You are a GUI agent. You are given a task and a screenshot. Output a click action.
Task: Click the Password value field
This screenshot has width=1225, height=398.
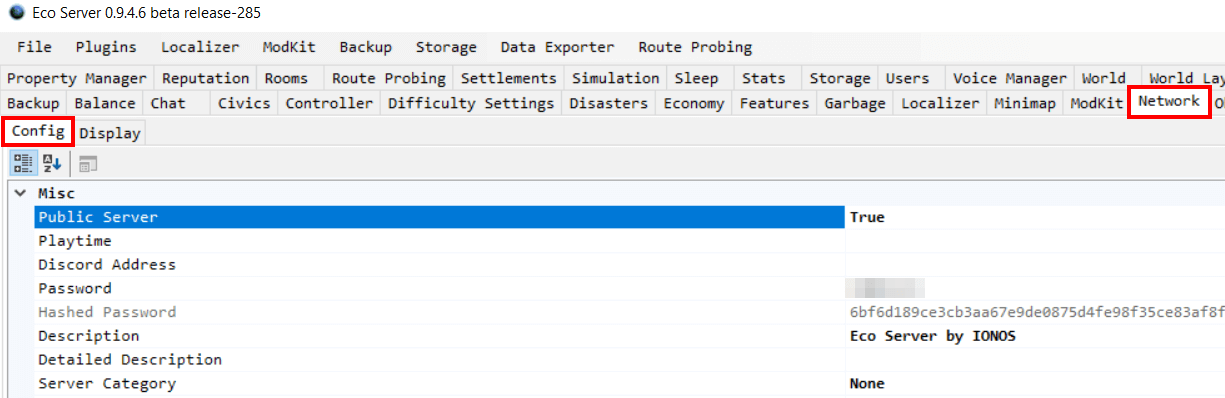click(1035, 288)
